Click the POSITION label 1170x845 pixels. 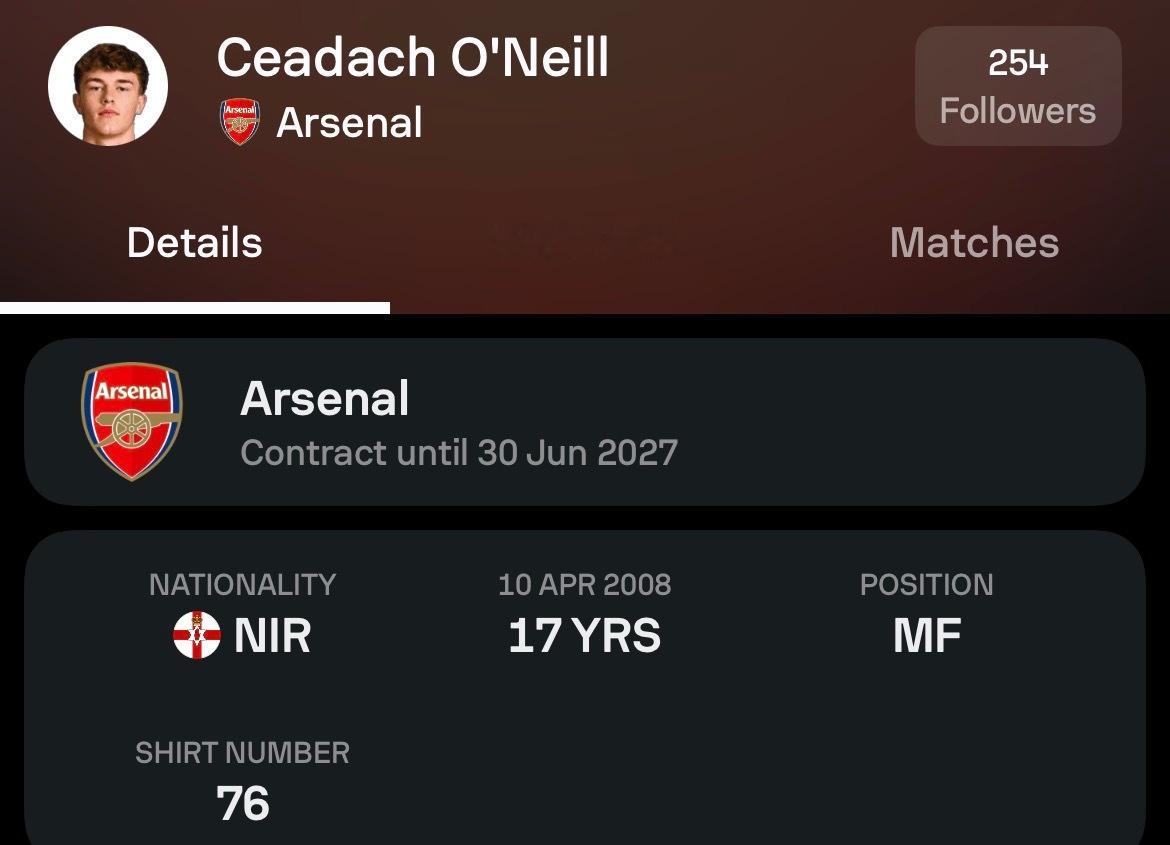pos(926,585)
